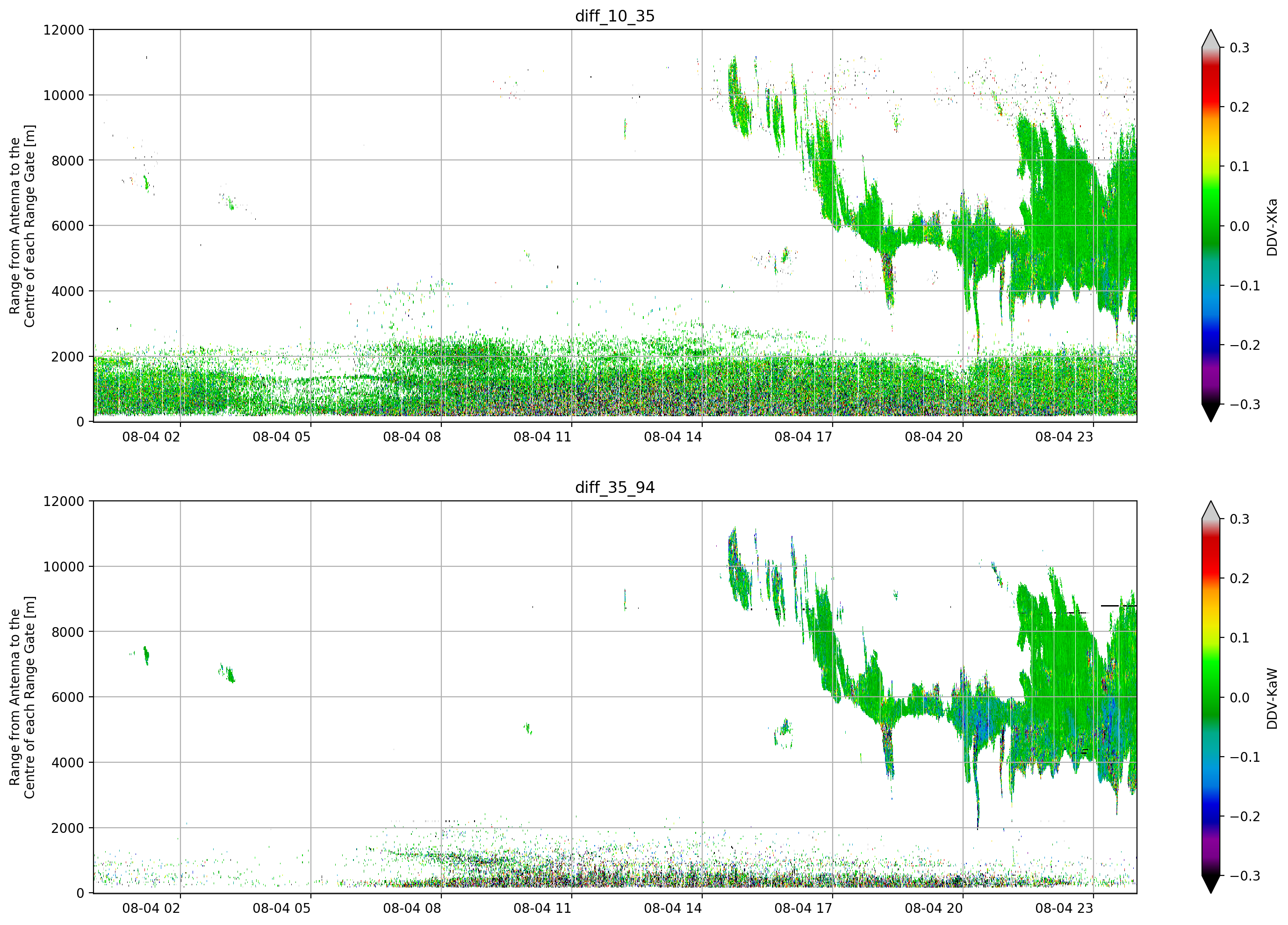Click the 0.3 tick on DDV-XKa colorbar
The width and height of the screenshot is (1288, 925).
coord(1239,48)
